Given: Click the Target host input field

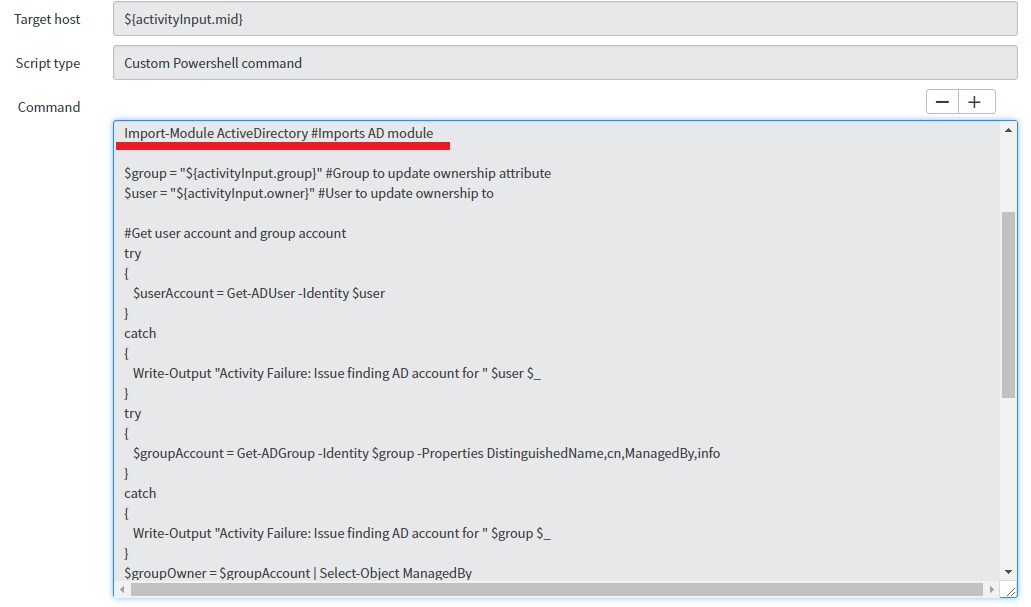Looking at the screenshot, I should click(565, 19).
